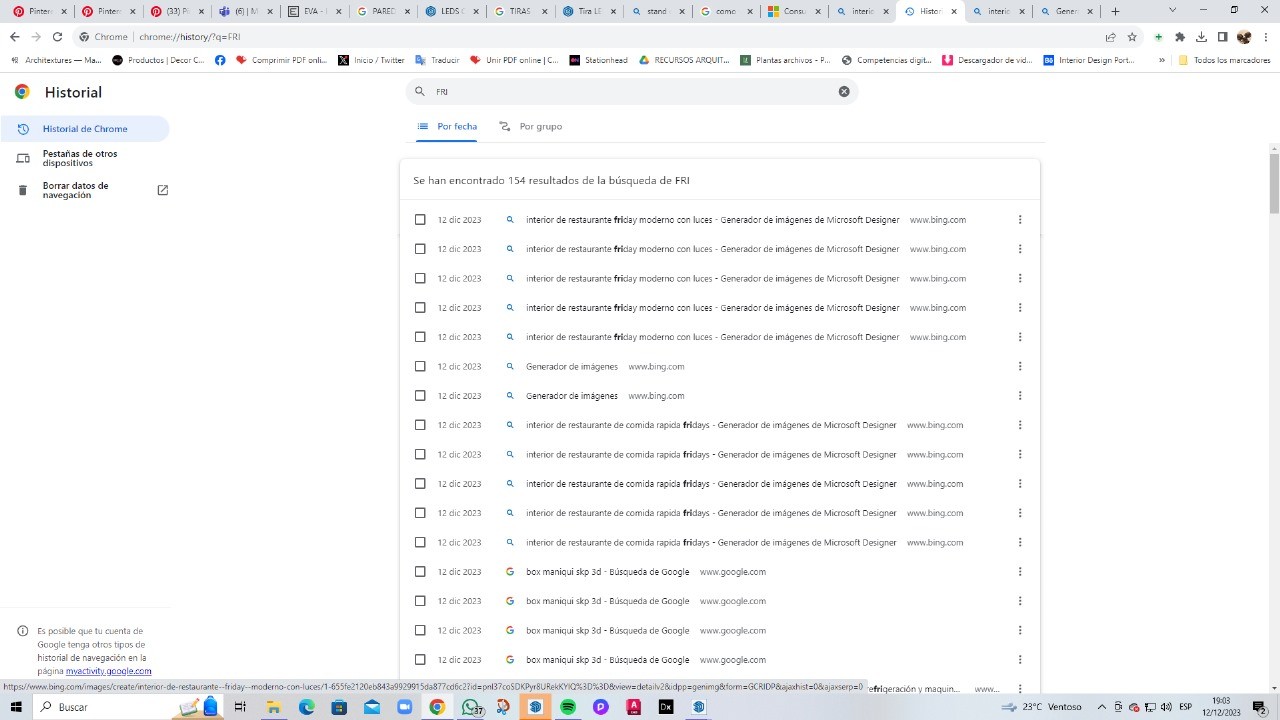The image size is (1280, 720).
Task: Toggle the Chrome side panel
Action: click(x=1222, y=37)
